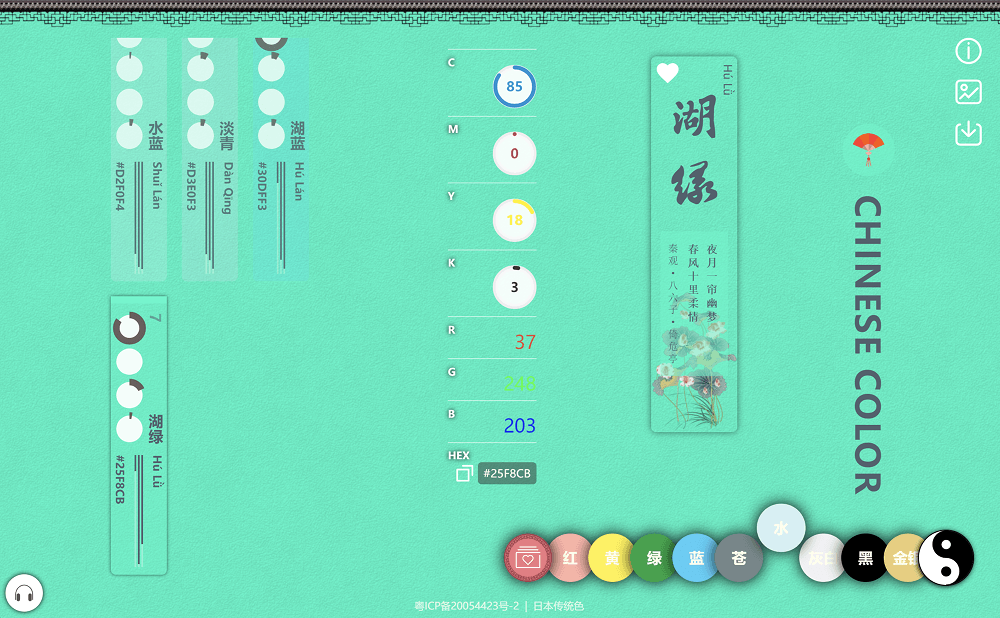
Task: Click the cyan C value 85 dial
Action: [x=514, y=87]
